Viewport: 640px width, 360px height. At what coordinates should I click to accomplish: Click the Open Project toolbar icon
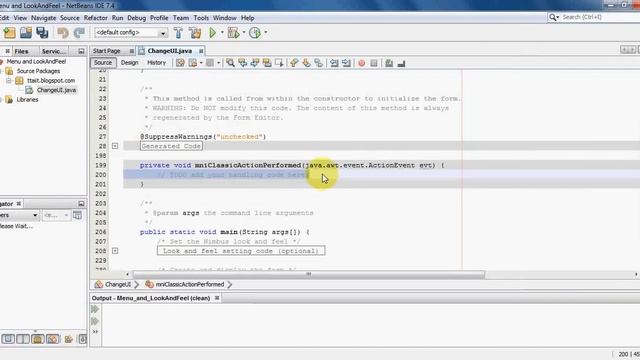pos(26,33)
